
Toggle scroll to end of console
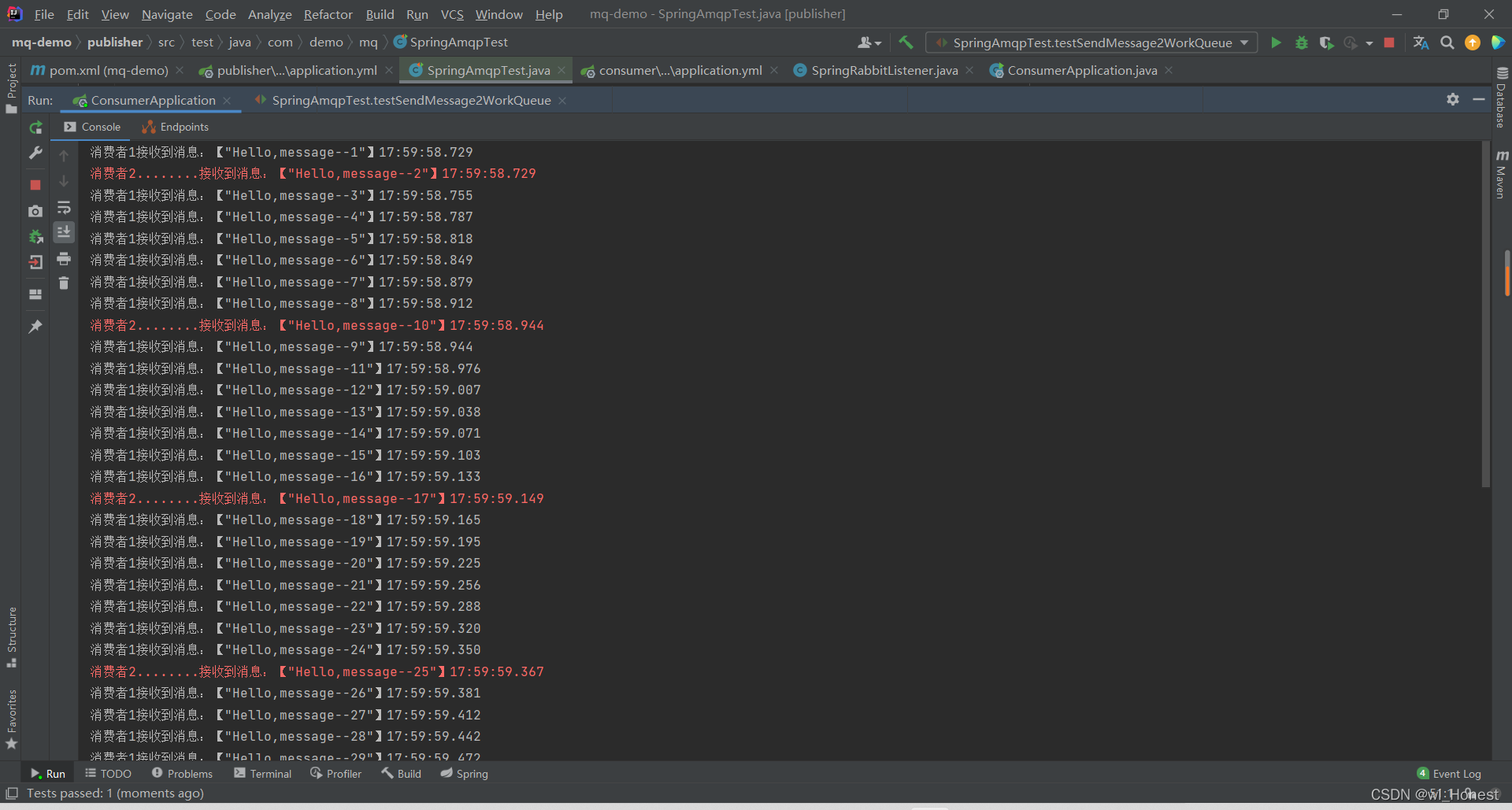coord(64,231)
